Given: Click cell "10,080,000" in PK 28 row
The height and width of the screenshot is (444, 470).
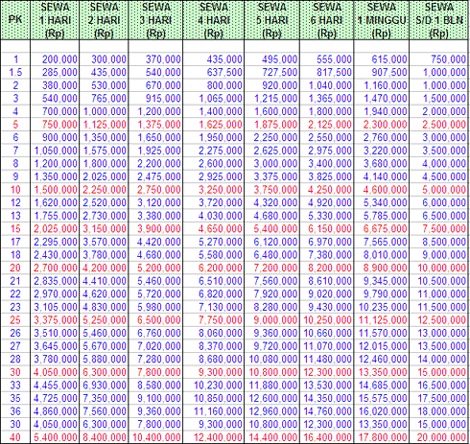Looking at the screenshot, I should coord(272,359).
